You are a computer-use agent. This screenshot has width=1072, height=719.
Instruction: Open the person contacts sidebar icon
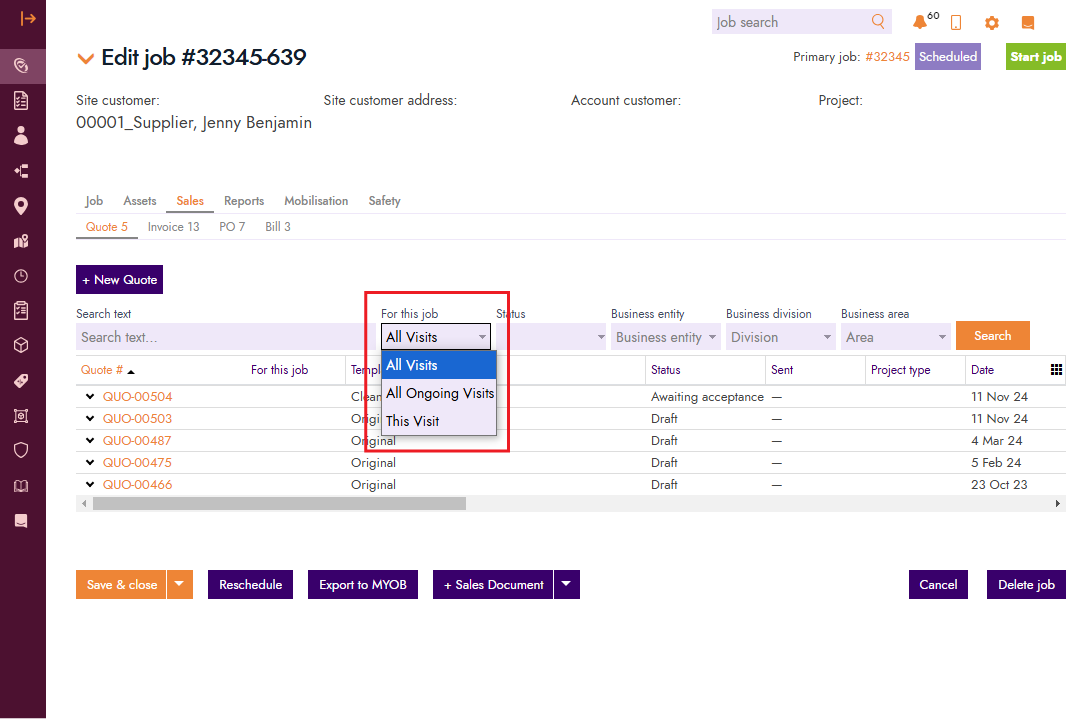[21, 135]
